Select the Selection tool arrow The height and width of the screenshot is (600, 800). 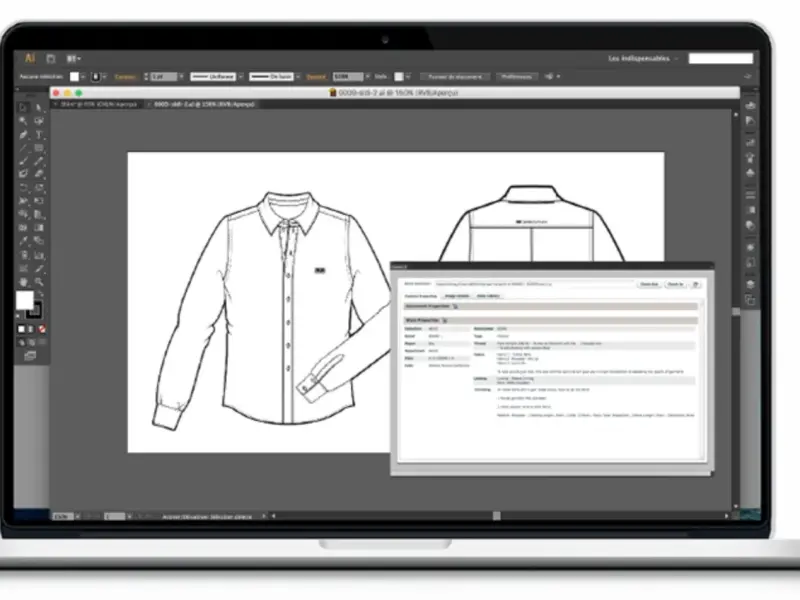point(23,108)
